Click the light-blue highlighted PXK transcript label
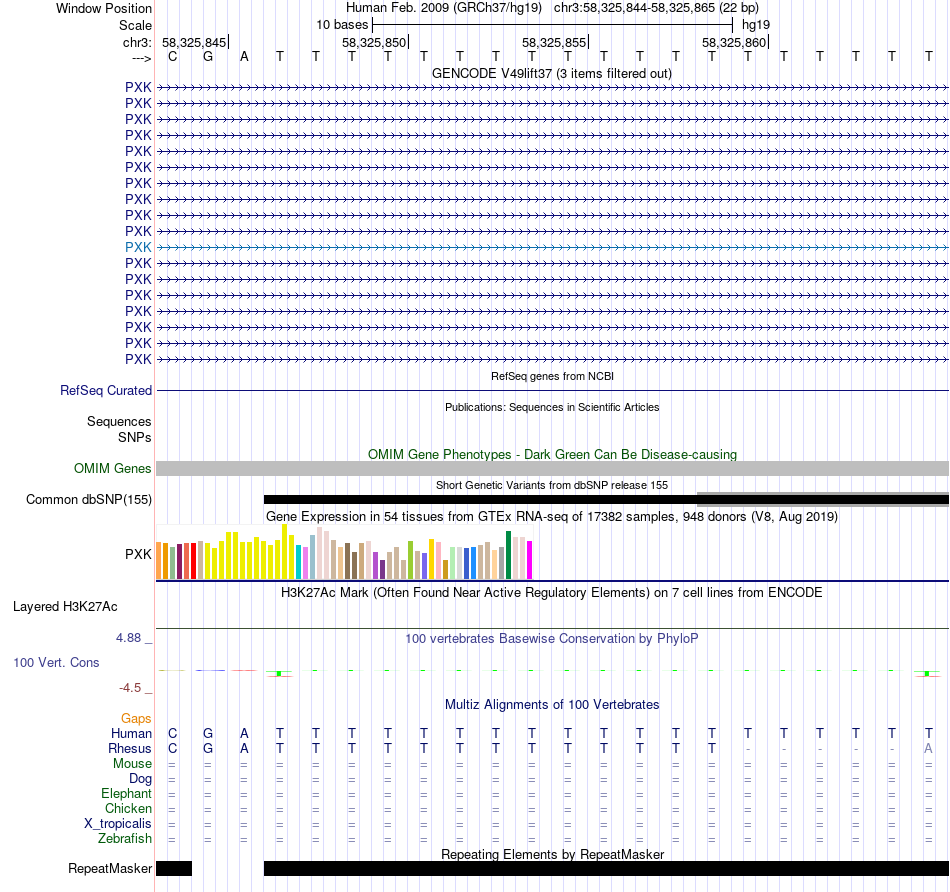Screen dimensions: 950x892 [138, 247]
